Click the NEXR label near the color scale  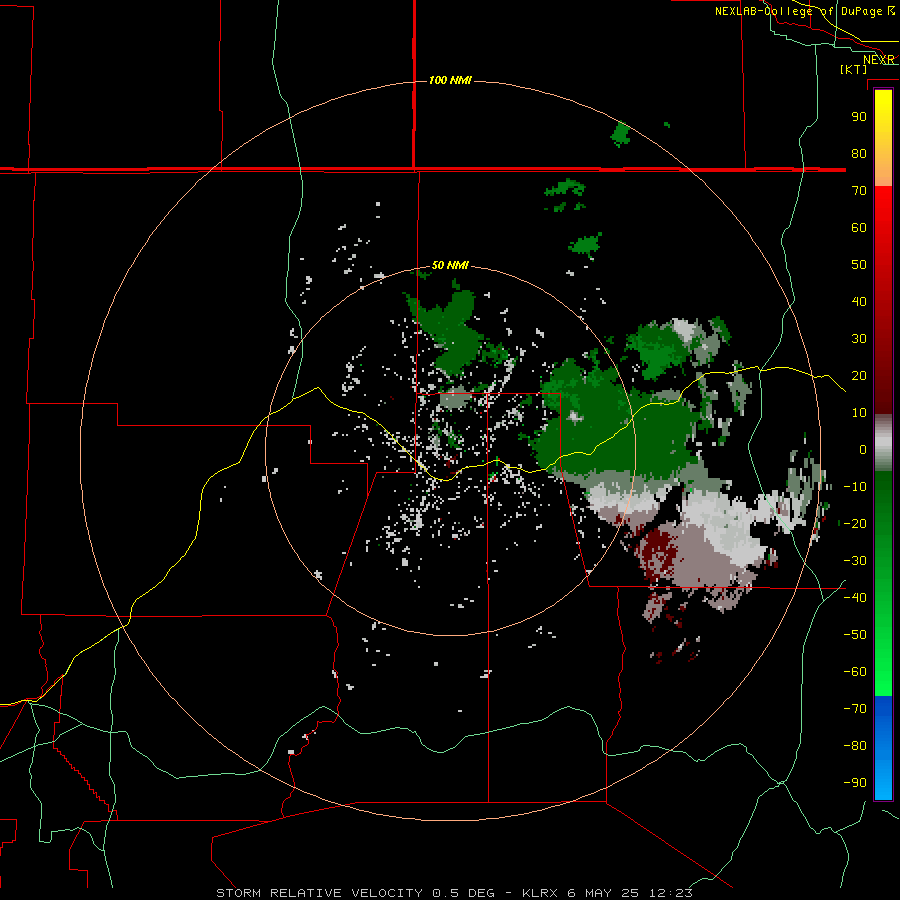[x=879, y=60]
